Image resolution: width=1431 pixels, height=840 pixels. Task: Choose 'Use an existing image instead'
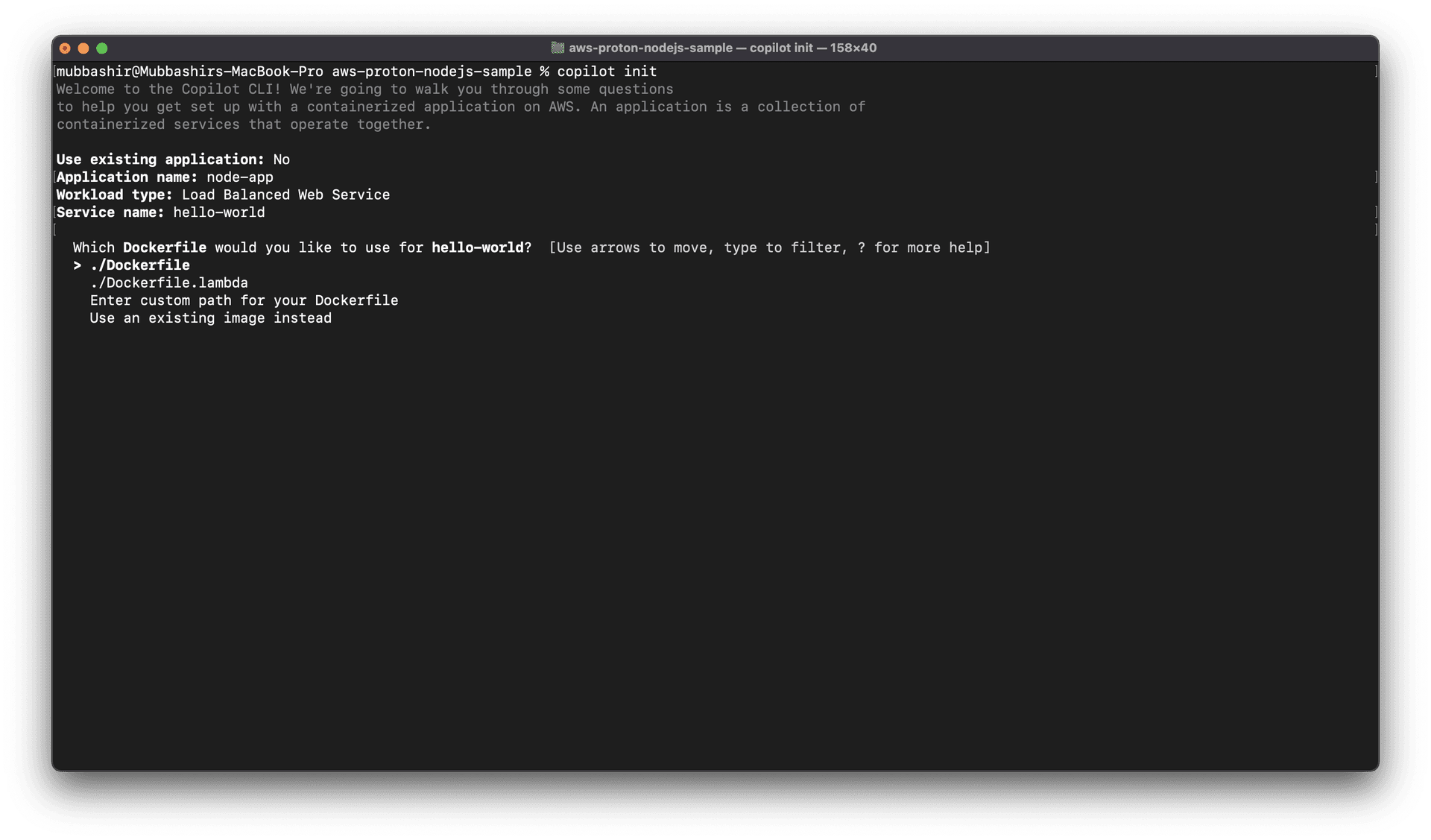tap(211, 318)
